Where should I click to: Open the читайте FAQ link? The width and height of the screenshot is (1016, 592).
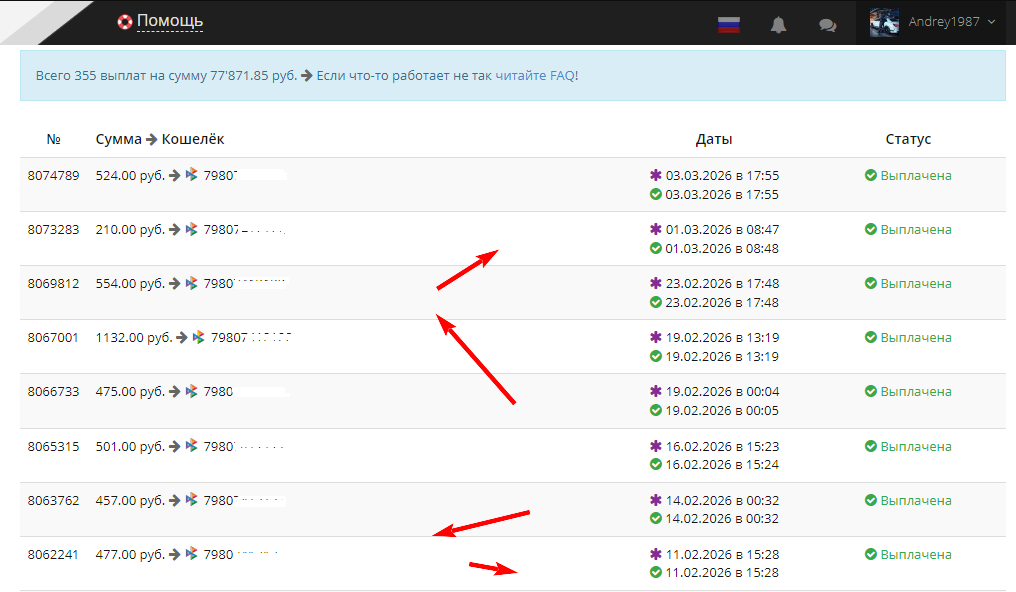(535, 75)
